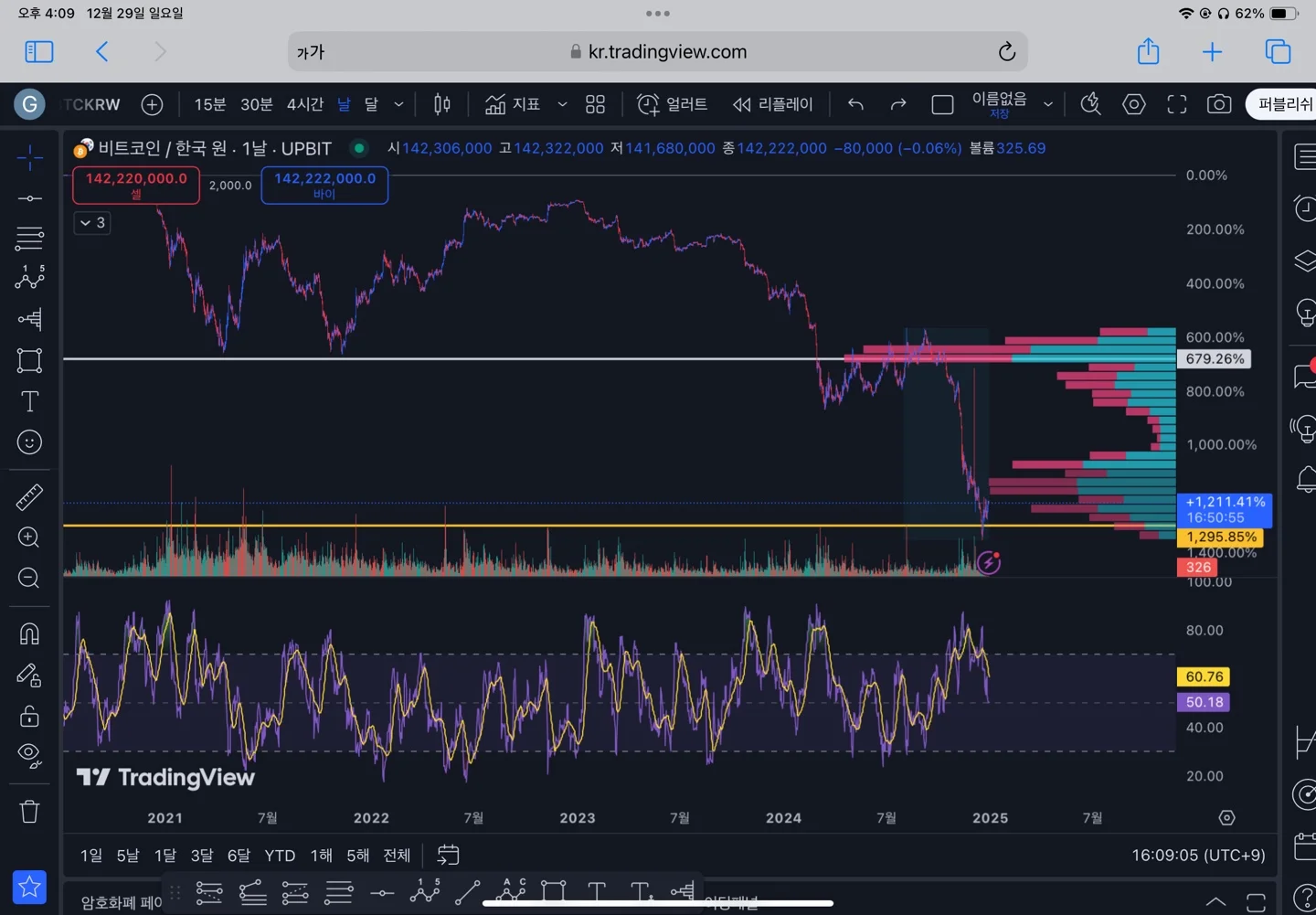This screenshot has height=915, width=1316.
Task: Undo the last chart action
Action: pyautogui.click(x=855, y=104)
